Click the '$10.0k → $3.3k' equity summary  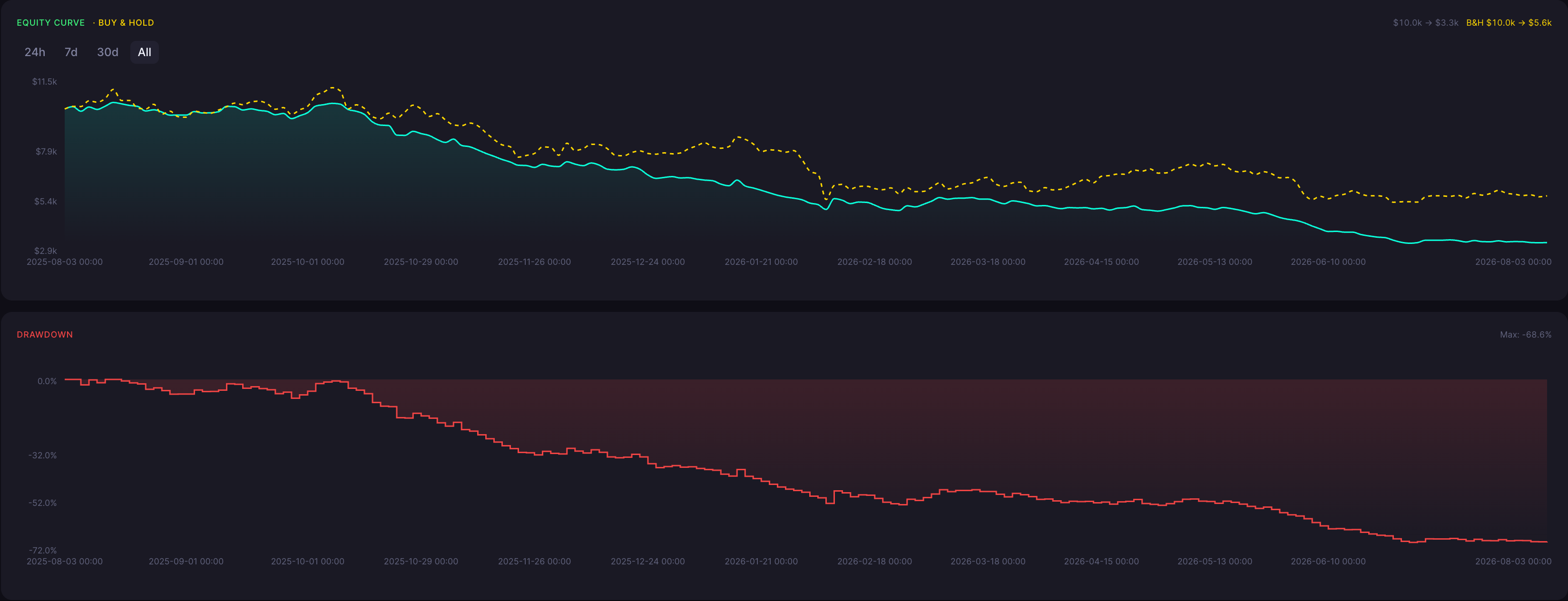1426,22
